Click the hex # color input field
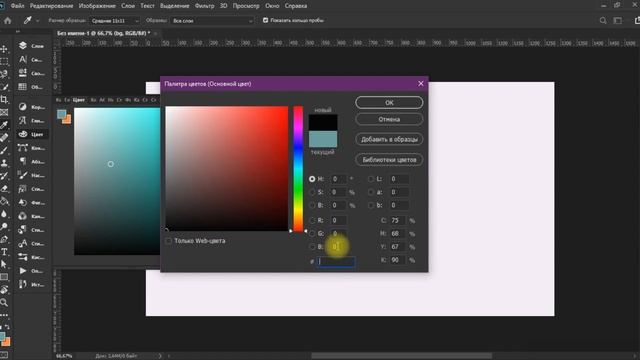This screenshot has width=640, height=360. click(x=337, y=261)
